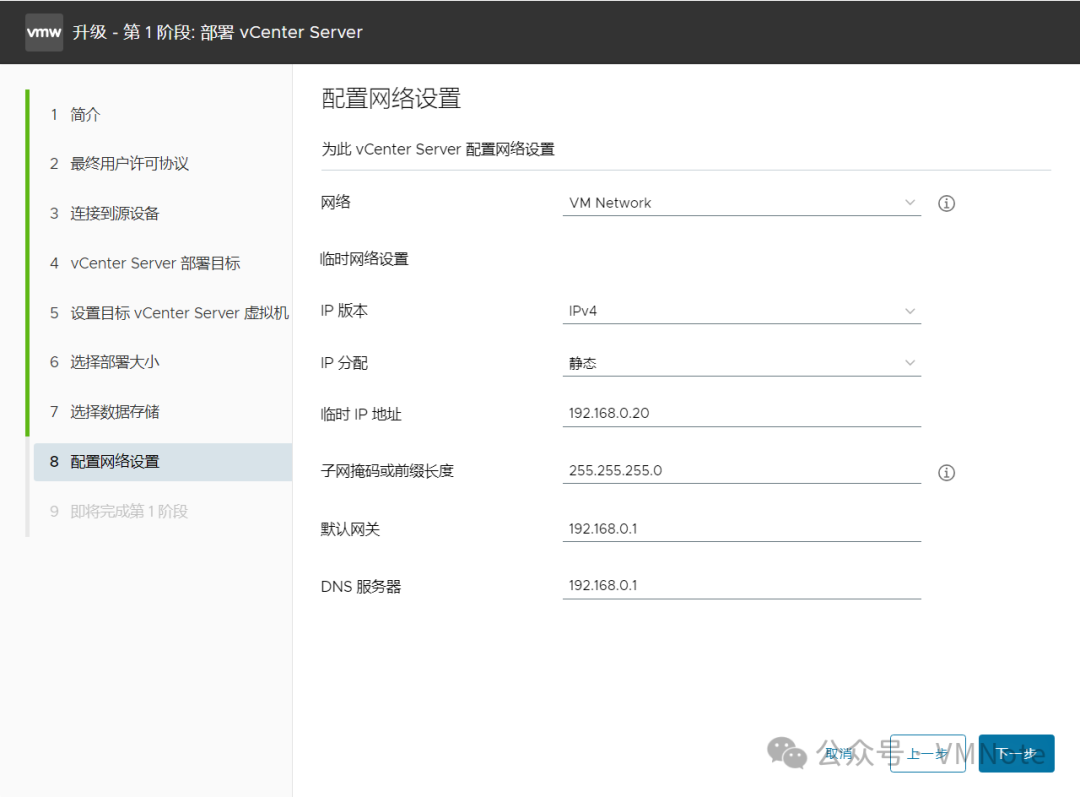The width and height of the screenshot is (1080, 797).
Task: Click disabled step 9 即将完成第 1 阶段
Action: pos(119,511)
